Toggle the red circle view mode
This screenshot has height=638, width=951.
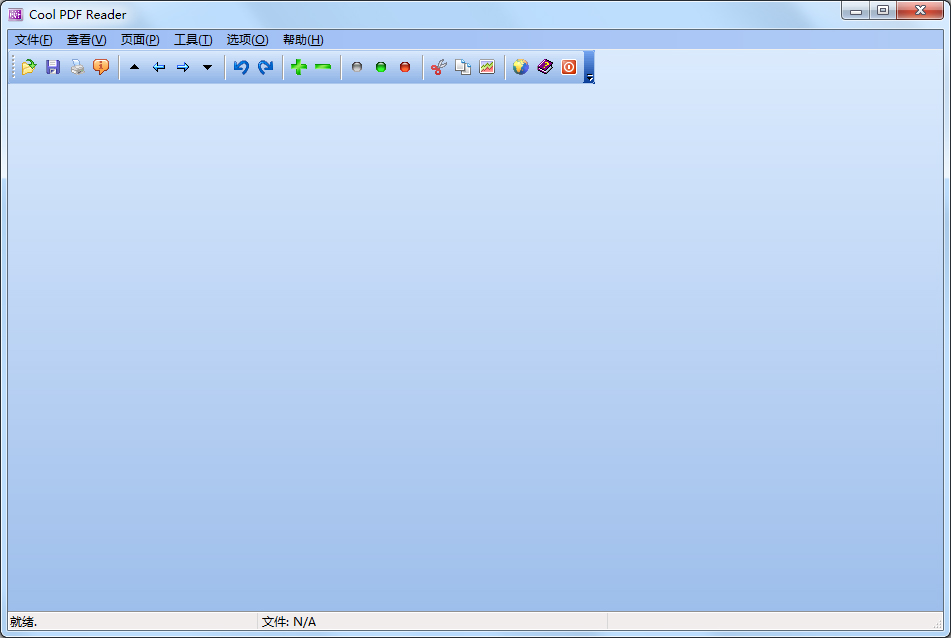[405, 67]
